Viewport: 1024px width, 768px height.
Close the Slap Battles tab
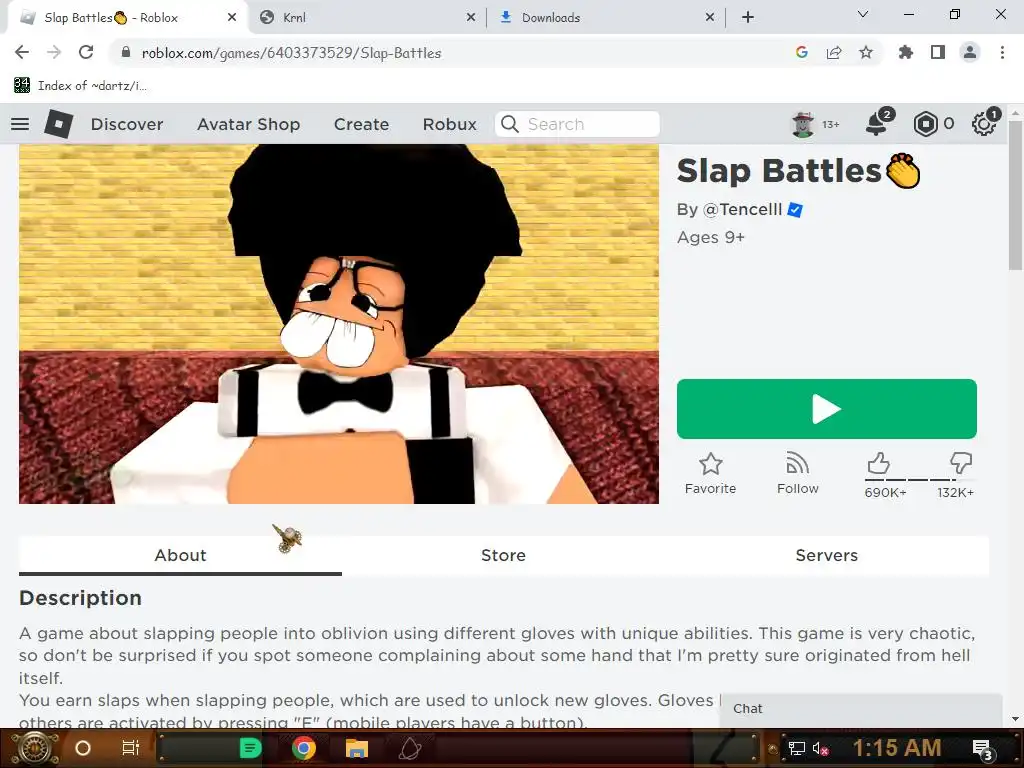click(231, 18)
